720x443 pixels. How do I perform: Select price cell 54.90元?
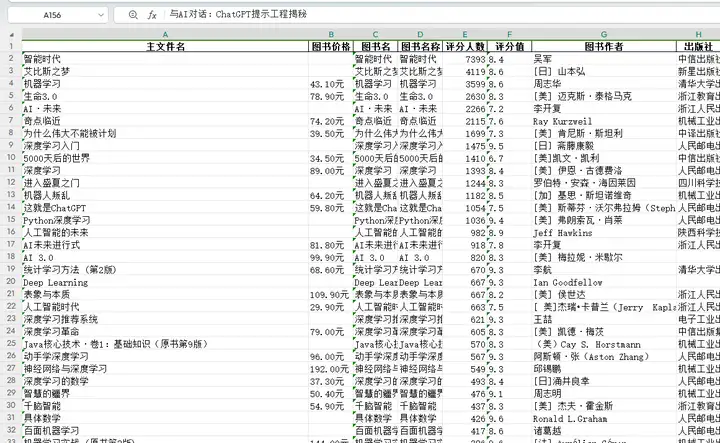coord(331,406)
